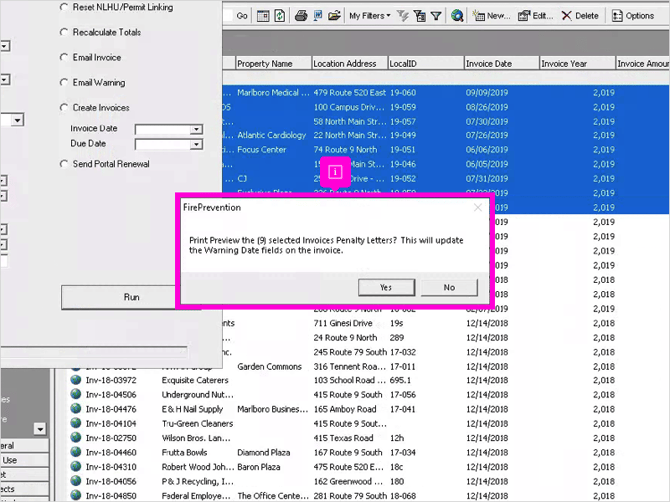The width and height of the screenshot is (670, 502).
Task: Click Baron Plaza property cell
Action: [x=259, y=467]
